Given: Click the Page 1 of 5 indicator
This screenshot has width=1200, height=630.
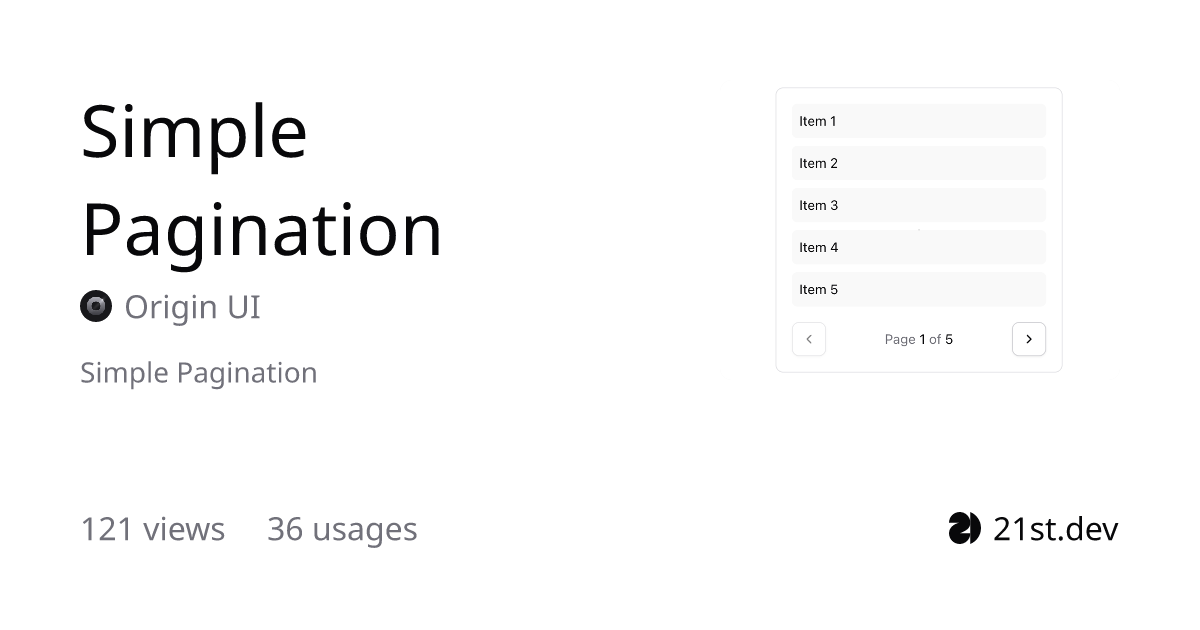Looking at the screenshot, I should pos(919,339).
